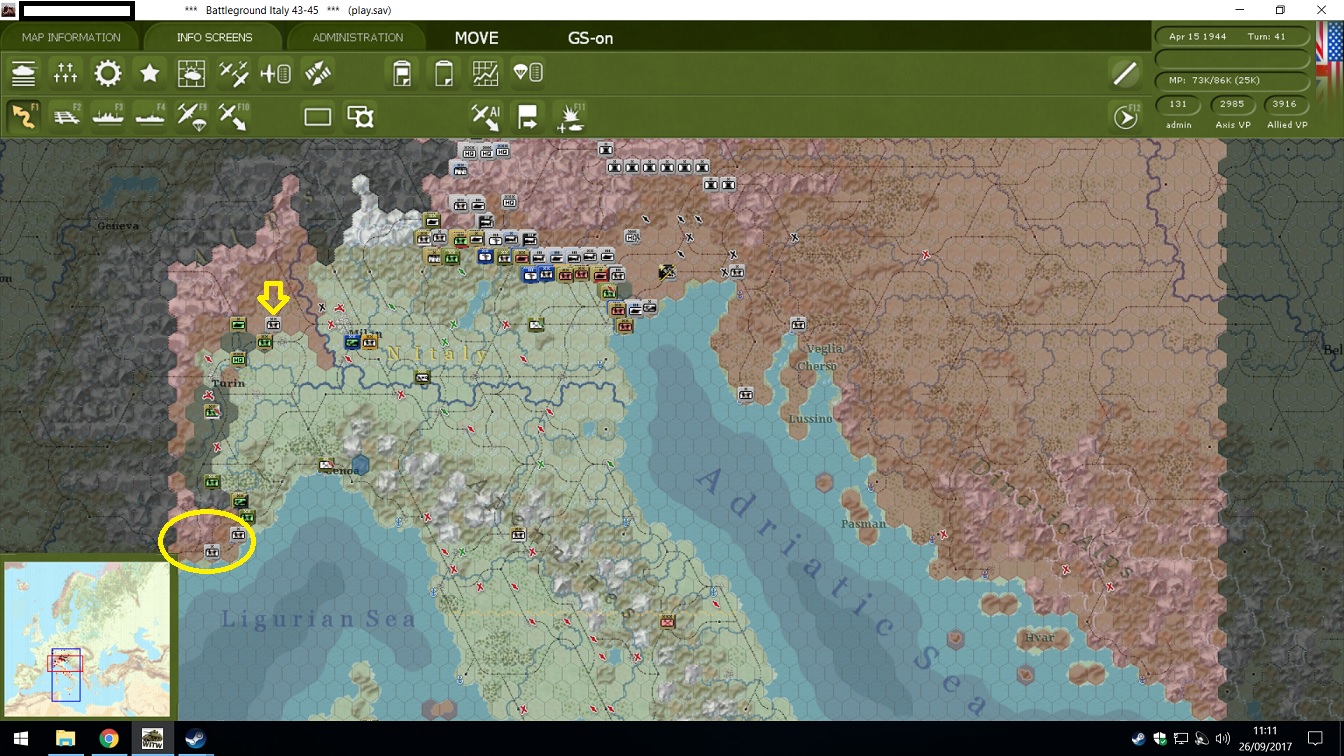1344x756 pixels.
Task: Open the losses screen with cross markers icon
Action: click(66, 73)
